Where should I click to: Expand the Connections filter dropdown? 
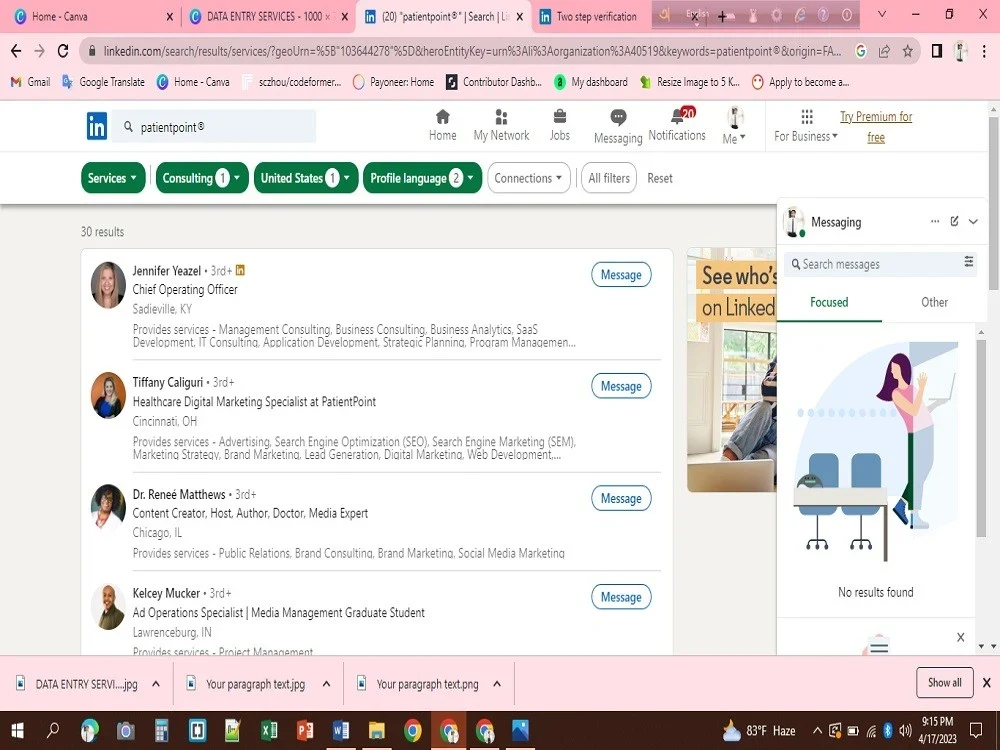point(529,178)
